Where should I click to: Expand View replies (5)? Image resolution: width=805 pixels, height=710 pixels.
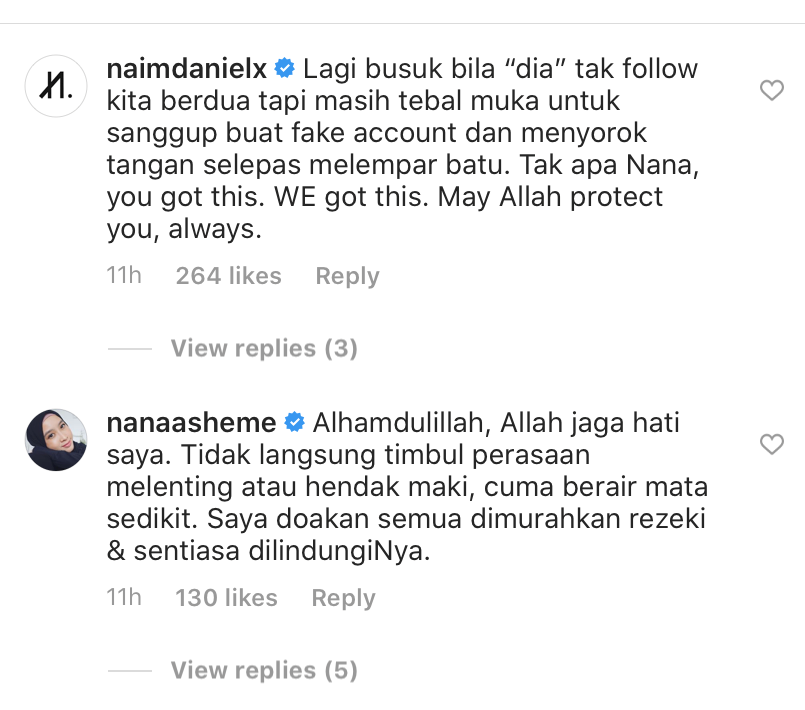pos(264,670)
